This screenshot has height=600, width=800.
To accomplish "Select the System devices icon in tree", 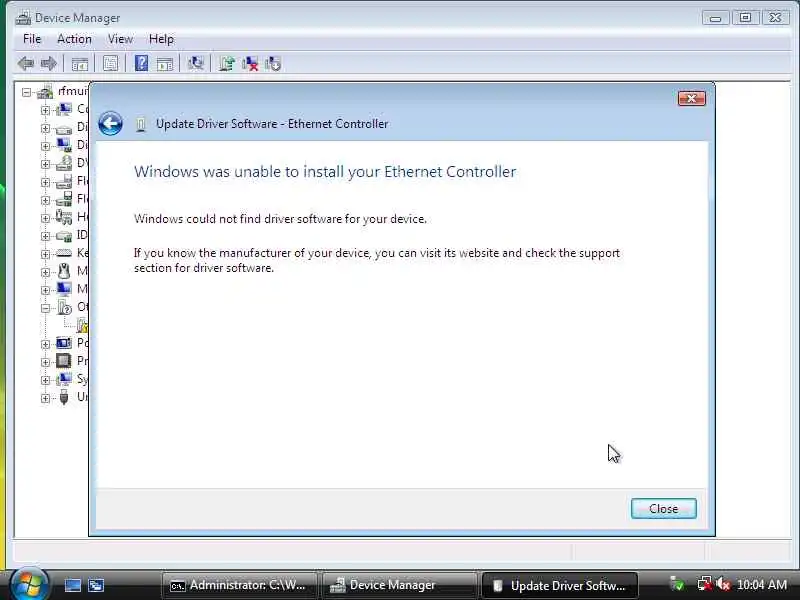I will coord(64,379).
